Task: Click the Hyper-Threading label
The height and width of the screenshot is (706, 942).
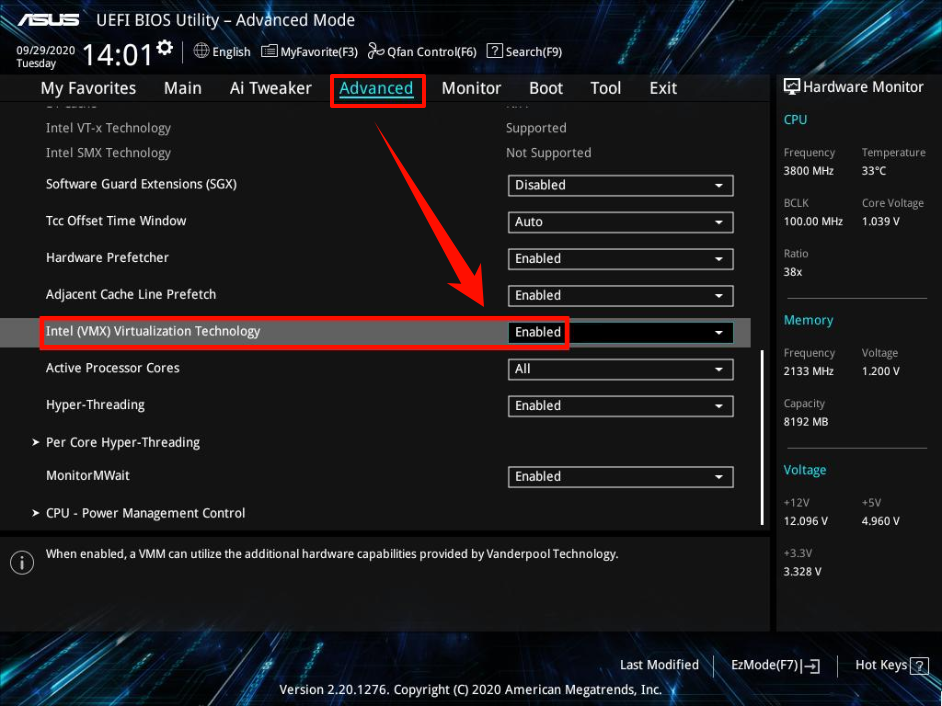Action: point(96,405)
